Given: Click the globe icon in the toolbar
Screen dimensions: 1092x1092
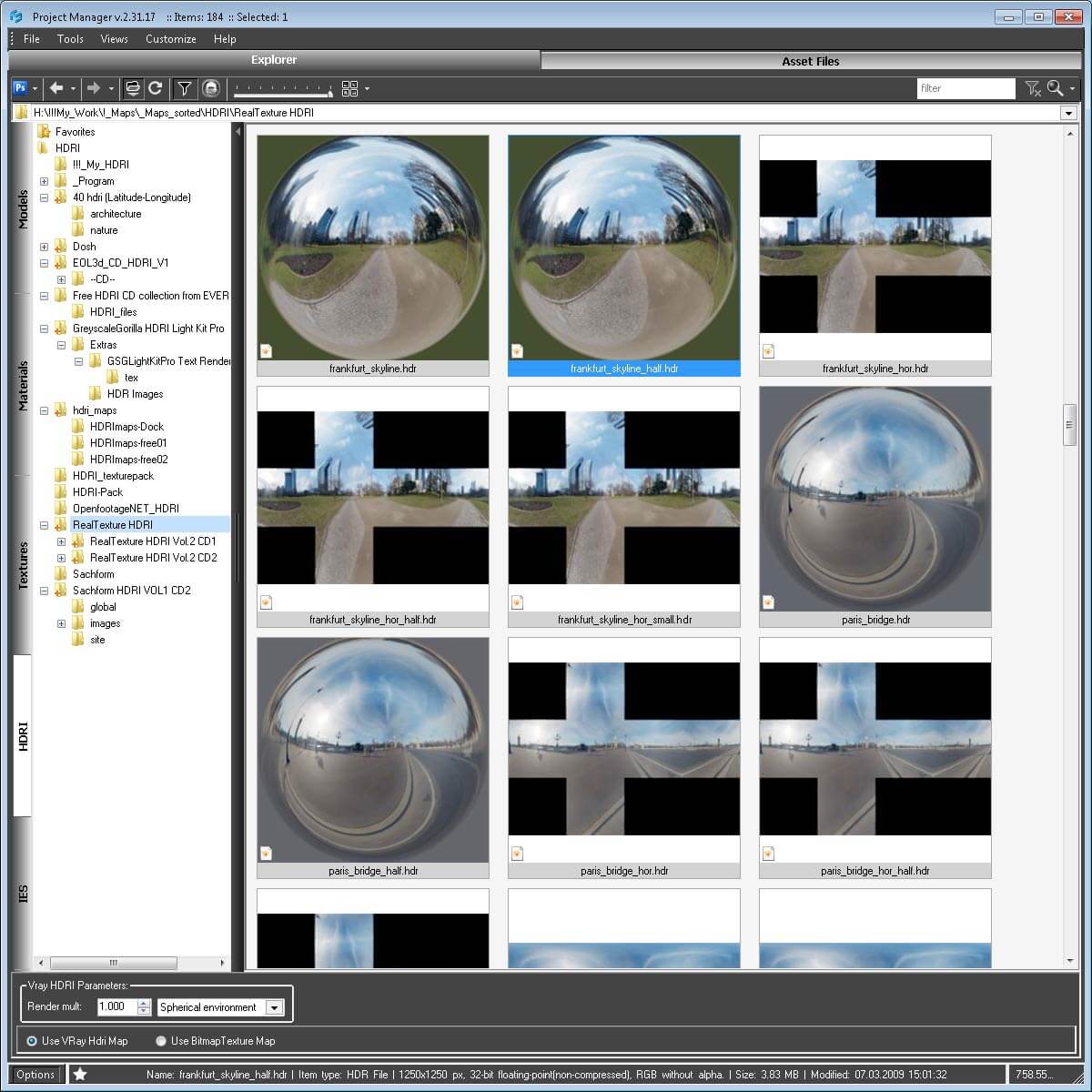Looking at the screenshot, I should tap(210, 88).
